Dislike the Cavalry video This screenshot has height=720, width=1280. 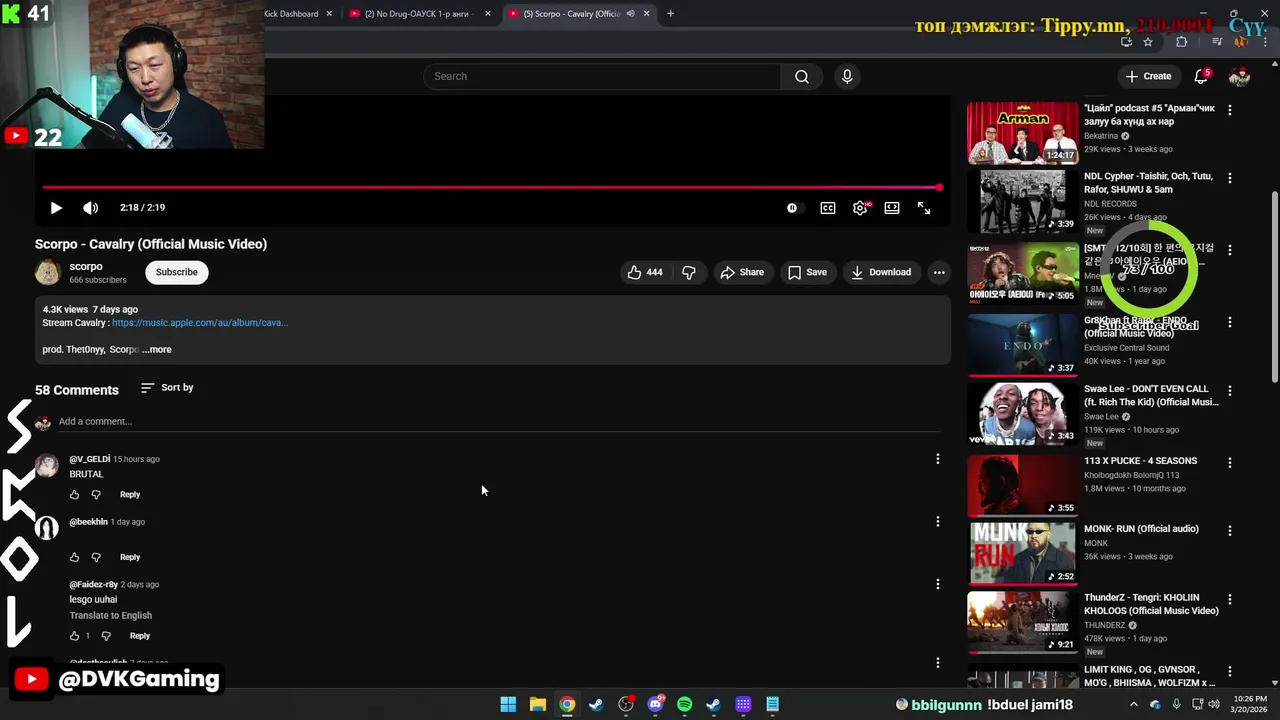pyautogui.click(x=689, y=272)
